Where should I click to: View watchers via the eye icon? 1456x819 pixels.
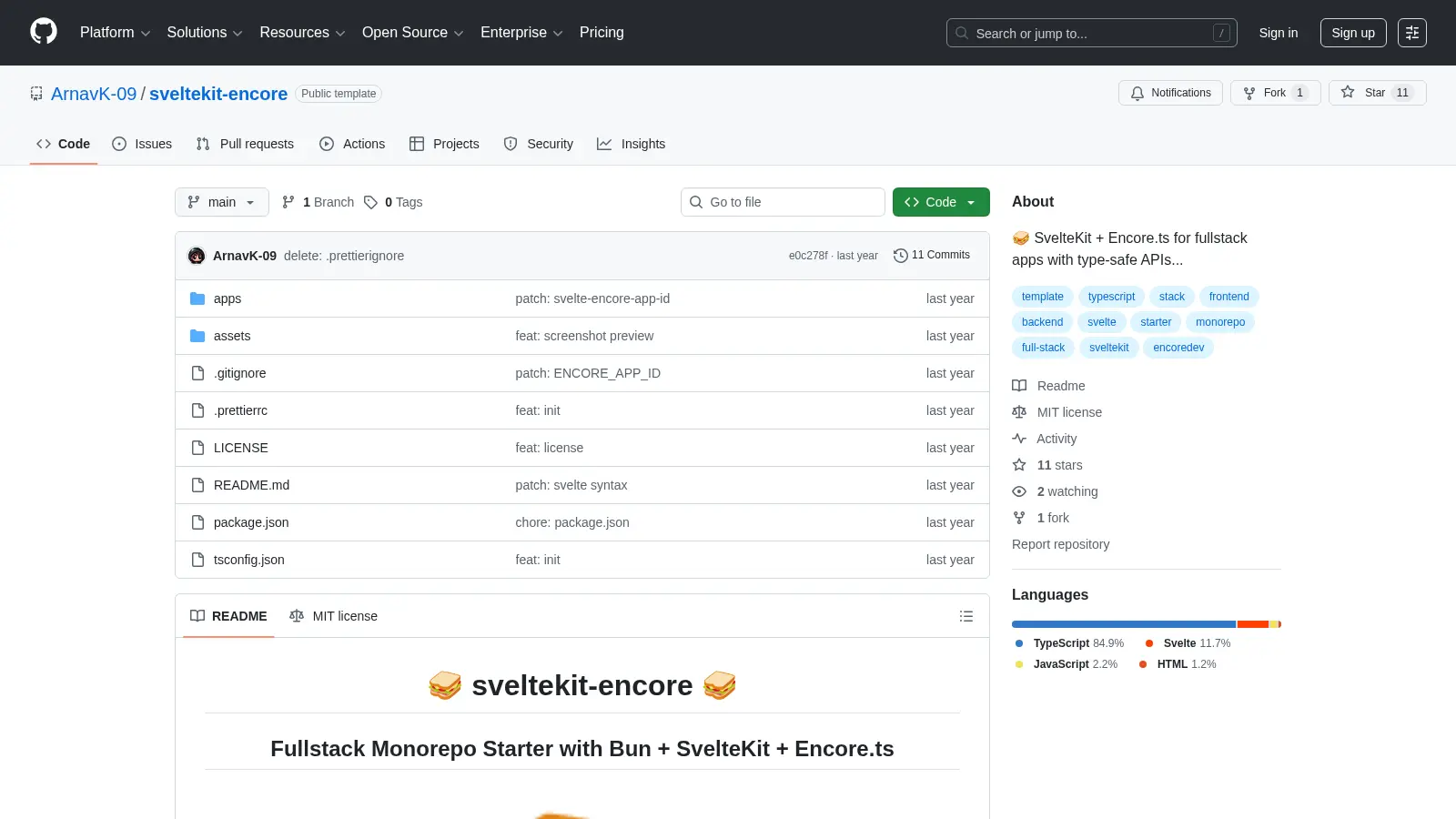1019,491
